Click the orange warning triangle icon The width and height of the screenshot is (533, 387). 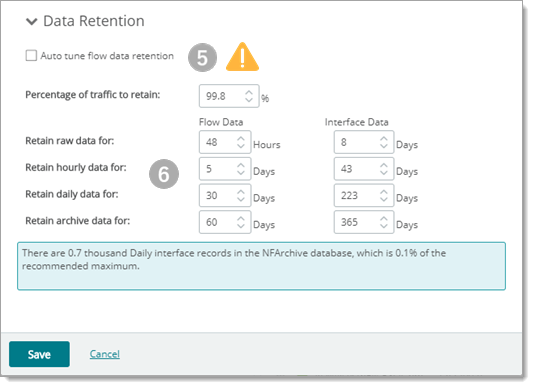(242, 57)
